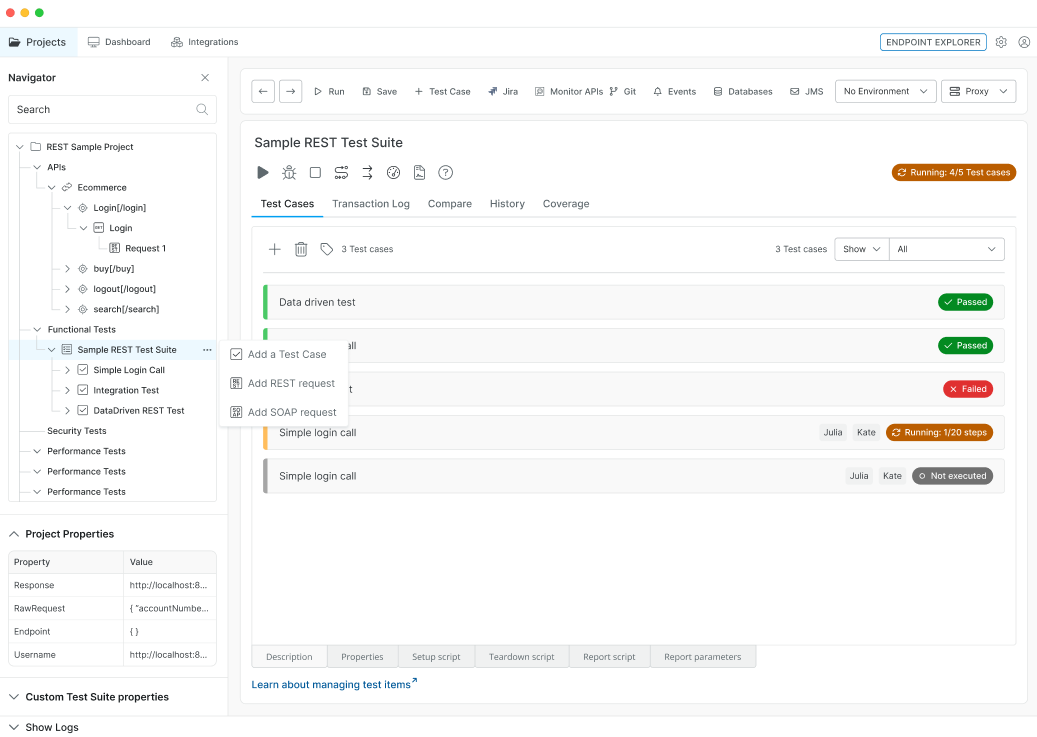
Task: Open the No Environment dropdown
Action: (885, 91)
